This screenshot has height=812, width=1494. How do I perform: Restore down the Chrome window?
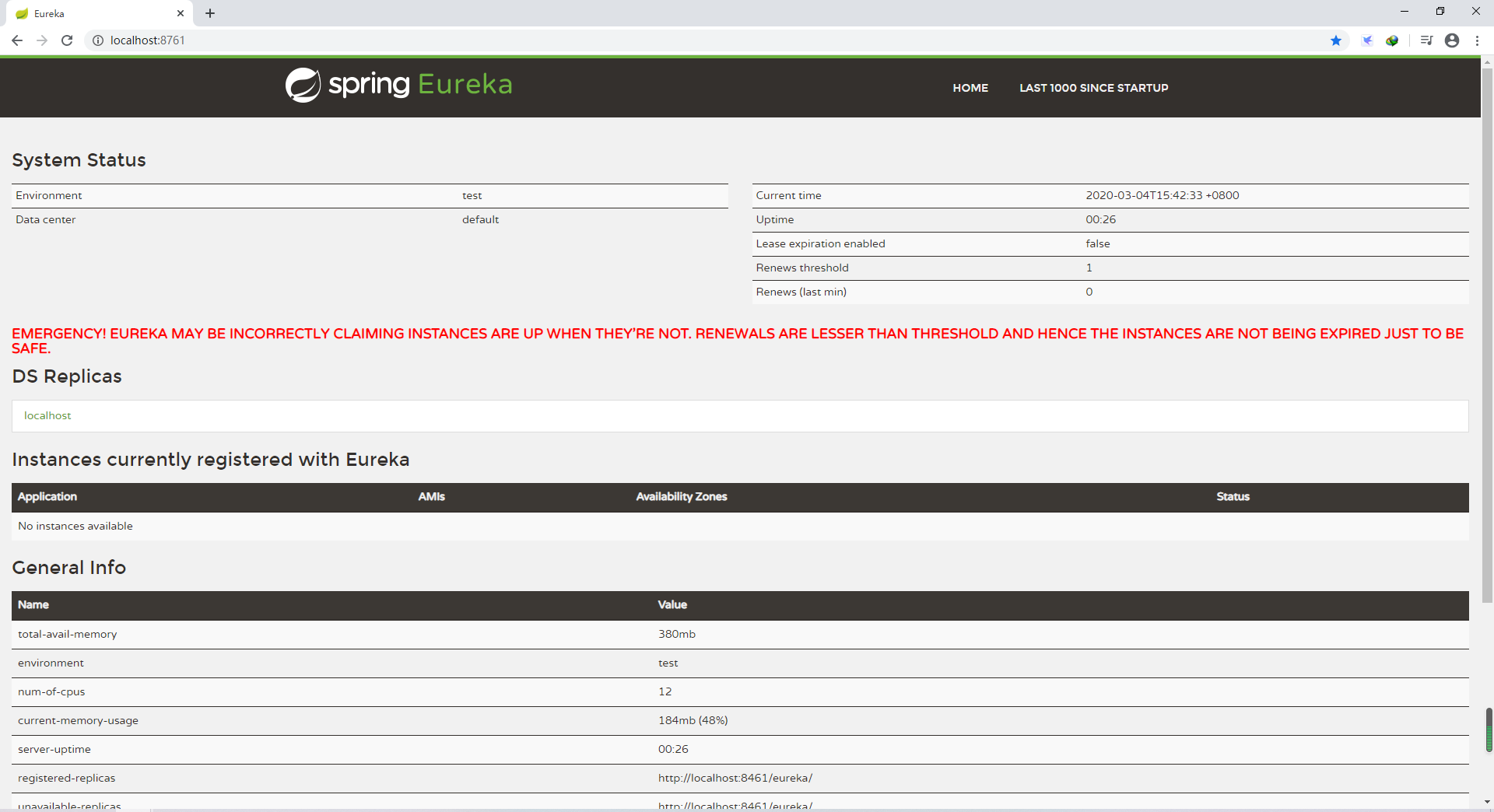click(x=1440, y=11)
